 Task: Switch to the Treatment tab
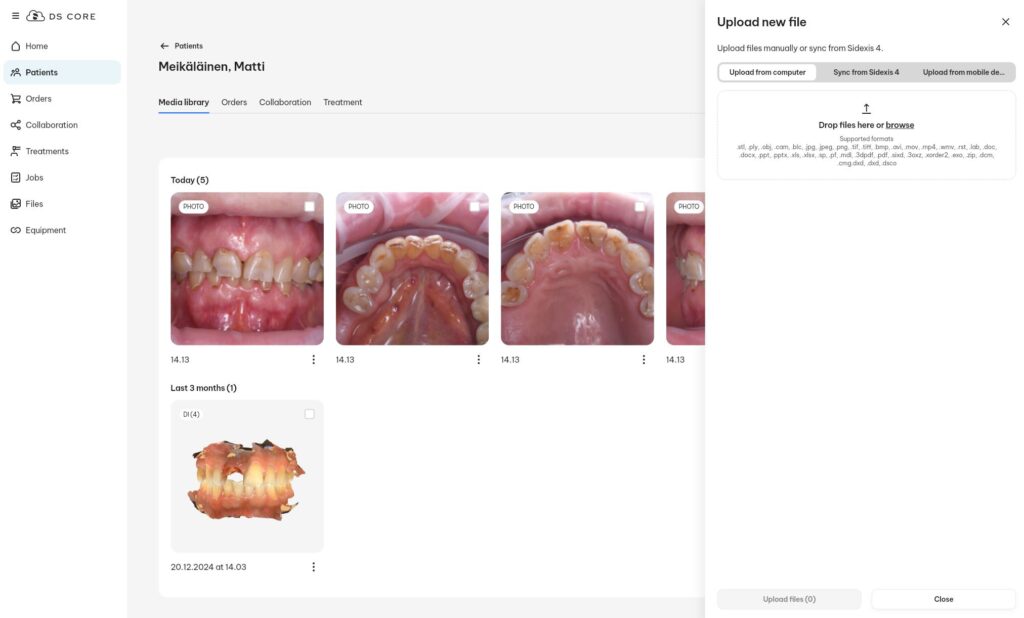click(342, 102)
